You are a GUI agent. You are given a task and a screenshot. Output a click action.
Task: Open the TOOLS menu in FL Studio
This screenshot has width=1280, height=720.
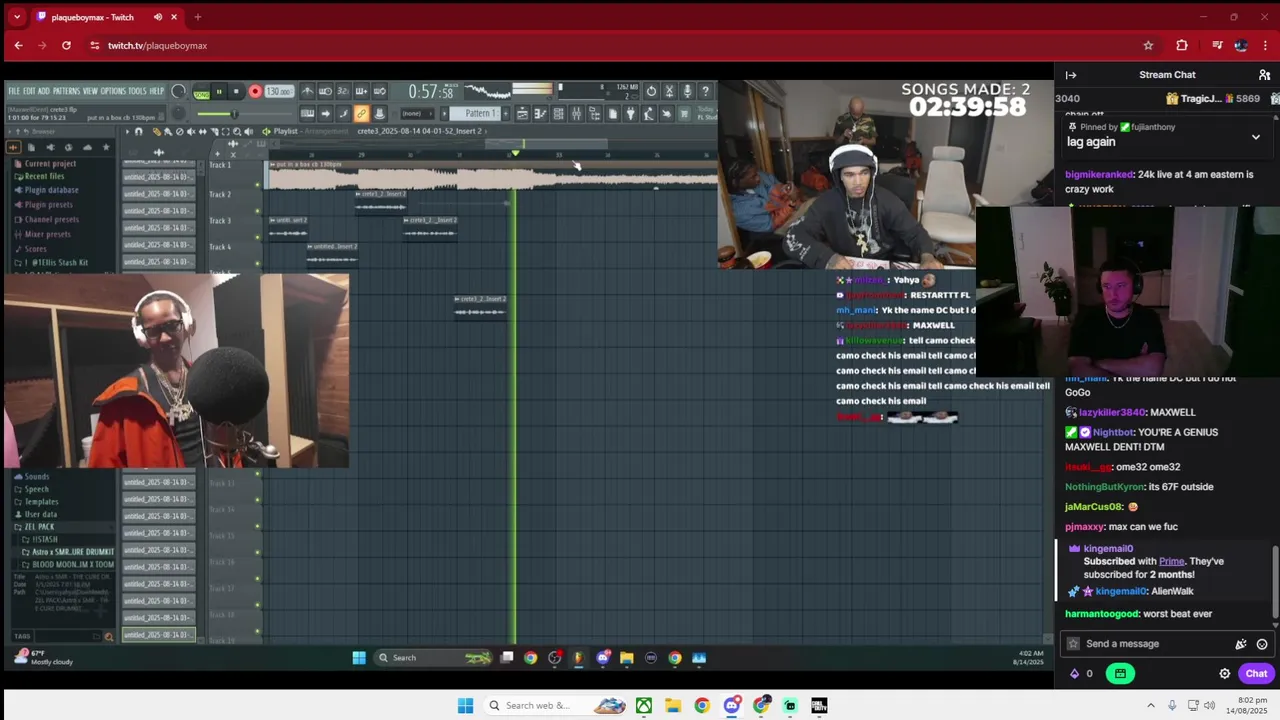[138, 91]
